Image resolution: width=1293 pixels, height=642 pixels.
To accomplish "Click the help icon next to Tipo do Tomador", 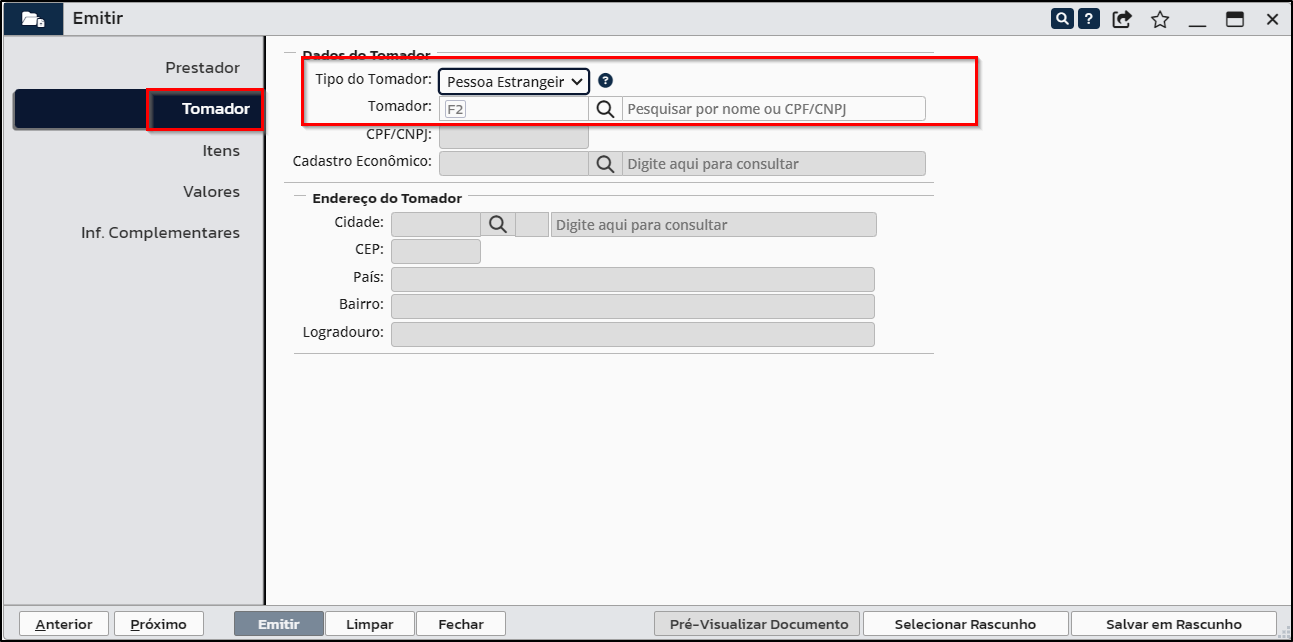I will [605, 81].
